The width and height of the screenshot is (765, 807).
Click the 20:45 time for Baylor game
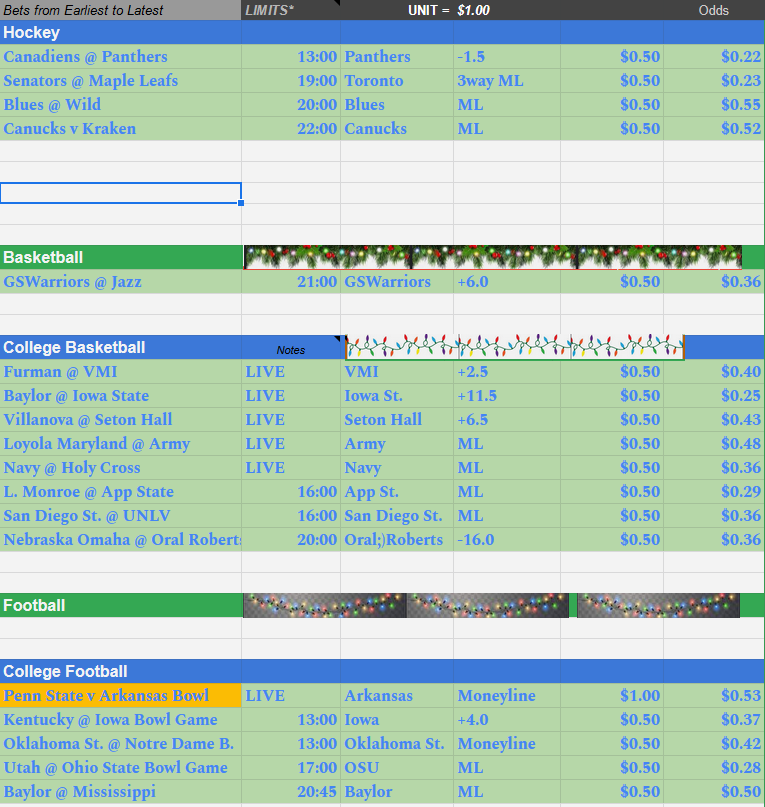pos(291,792)
